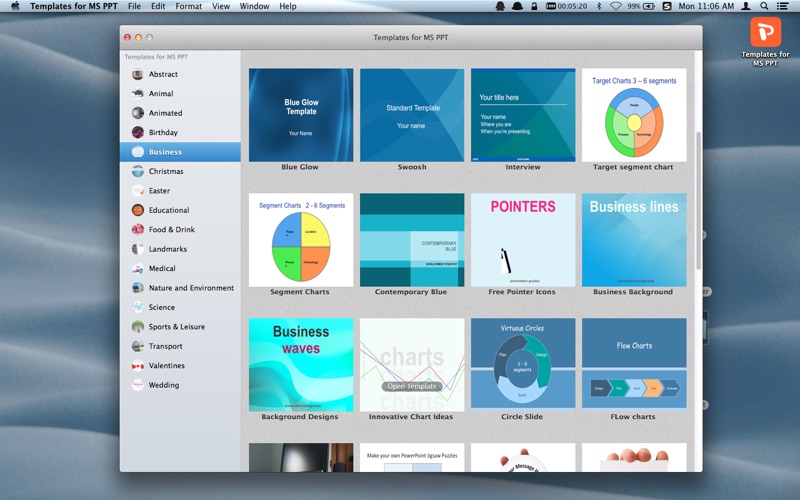Screen dimensions: 800x500
Task: Click the Sports & Leisure icon
Action: tap(138, 327)
